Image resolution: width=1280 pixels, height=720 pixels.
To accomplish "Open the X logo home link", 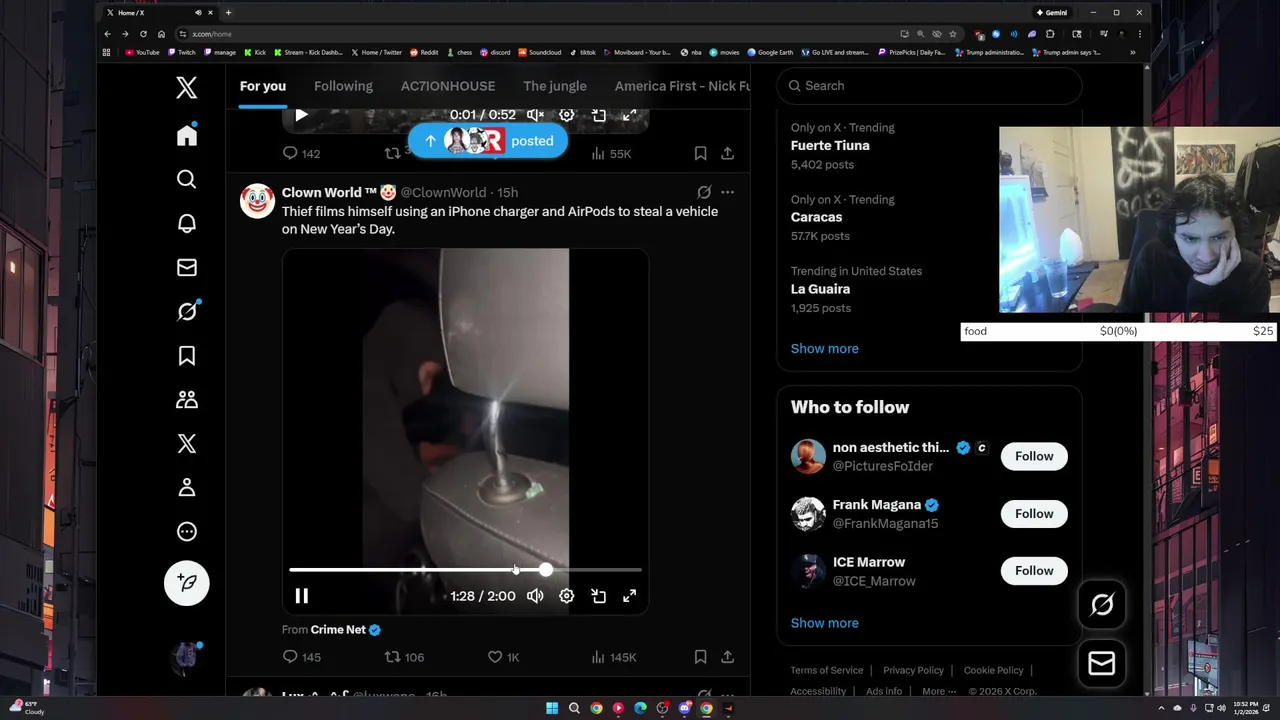I will 187,87.
